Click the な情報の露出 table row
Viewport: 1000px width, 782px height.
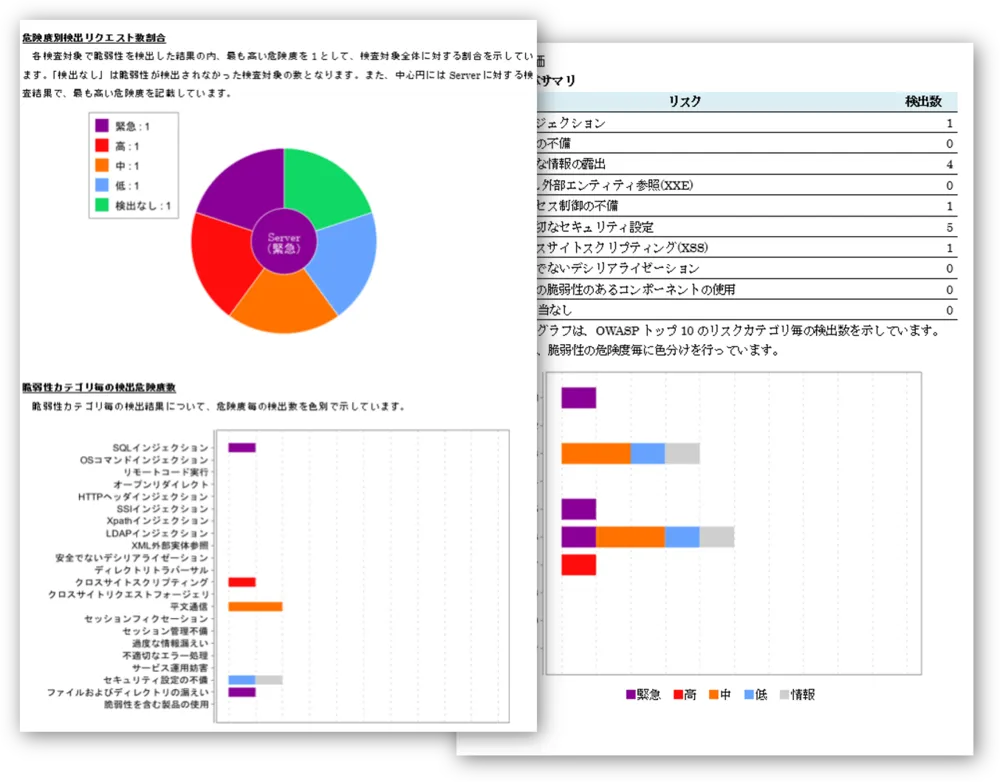click(747, 164)
